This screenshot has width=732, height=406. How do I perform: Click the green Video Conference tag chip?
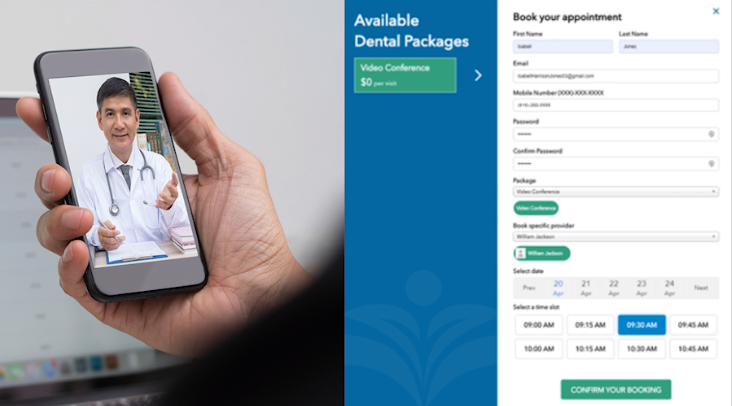536,208
